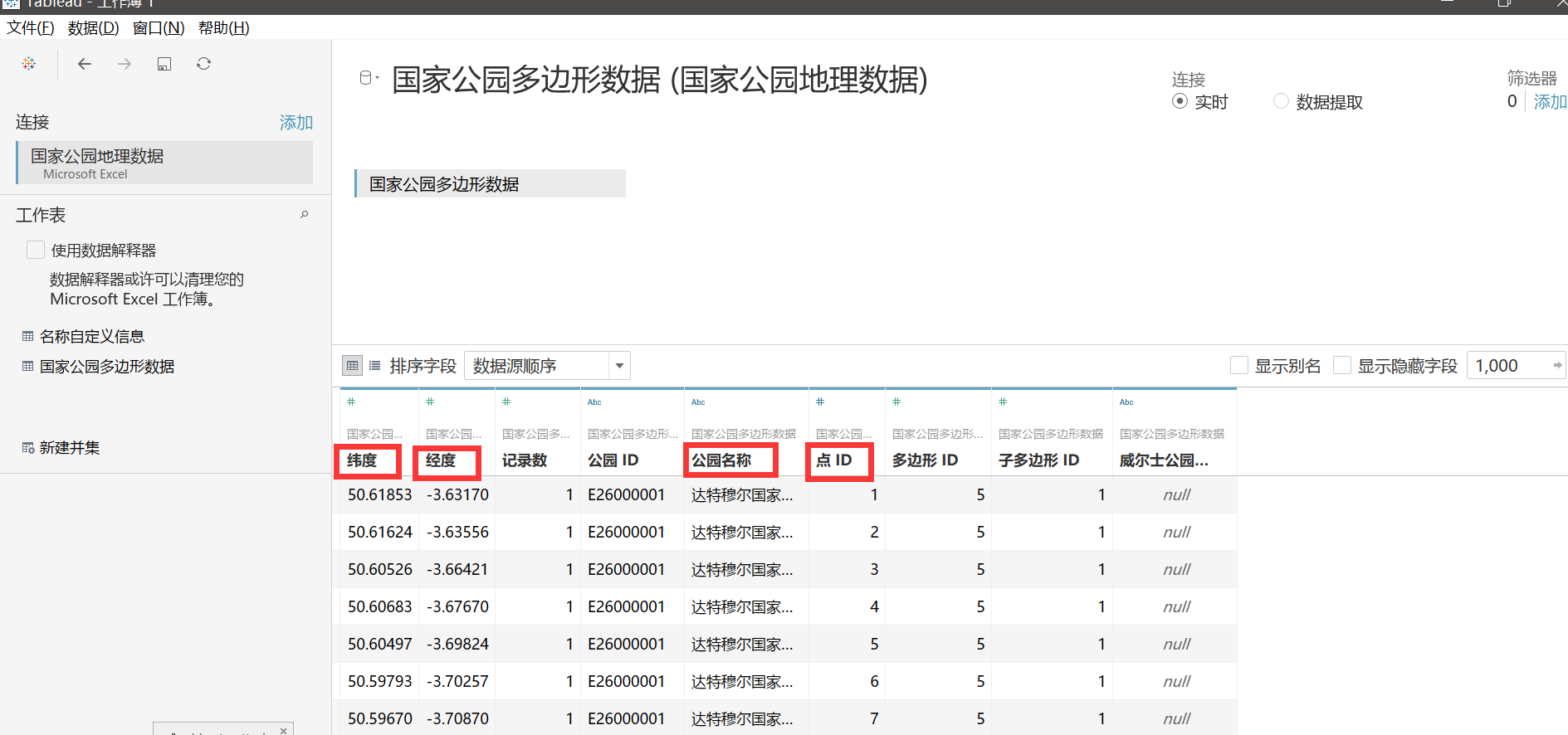Click the cell with value 50.59670
This screenshot has height=735, width=1568.
[379, 718]
